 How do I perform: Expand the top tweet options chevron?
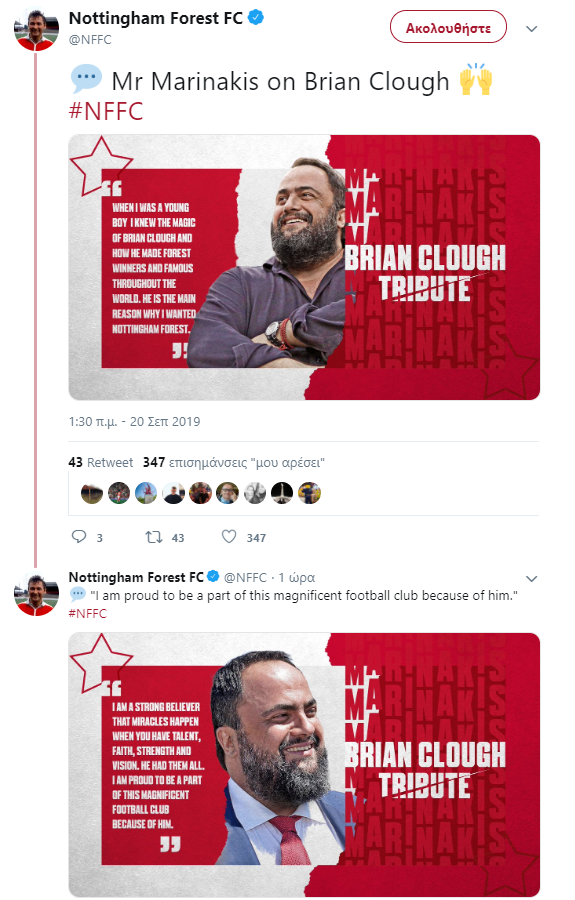click(532, 29)
